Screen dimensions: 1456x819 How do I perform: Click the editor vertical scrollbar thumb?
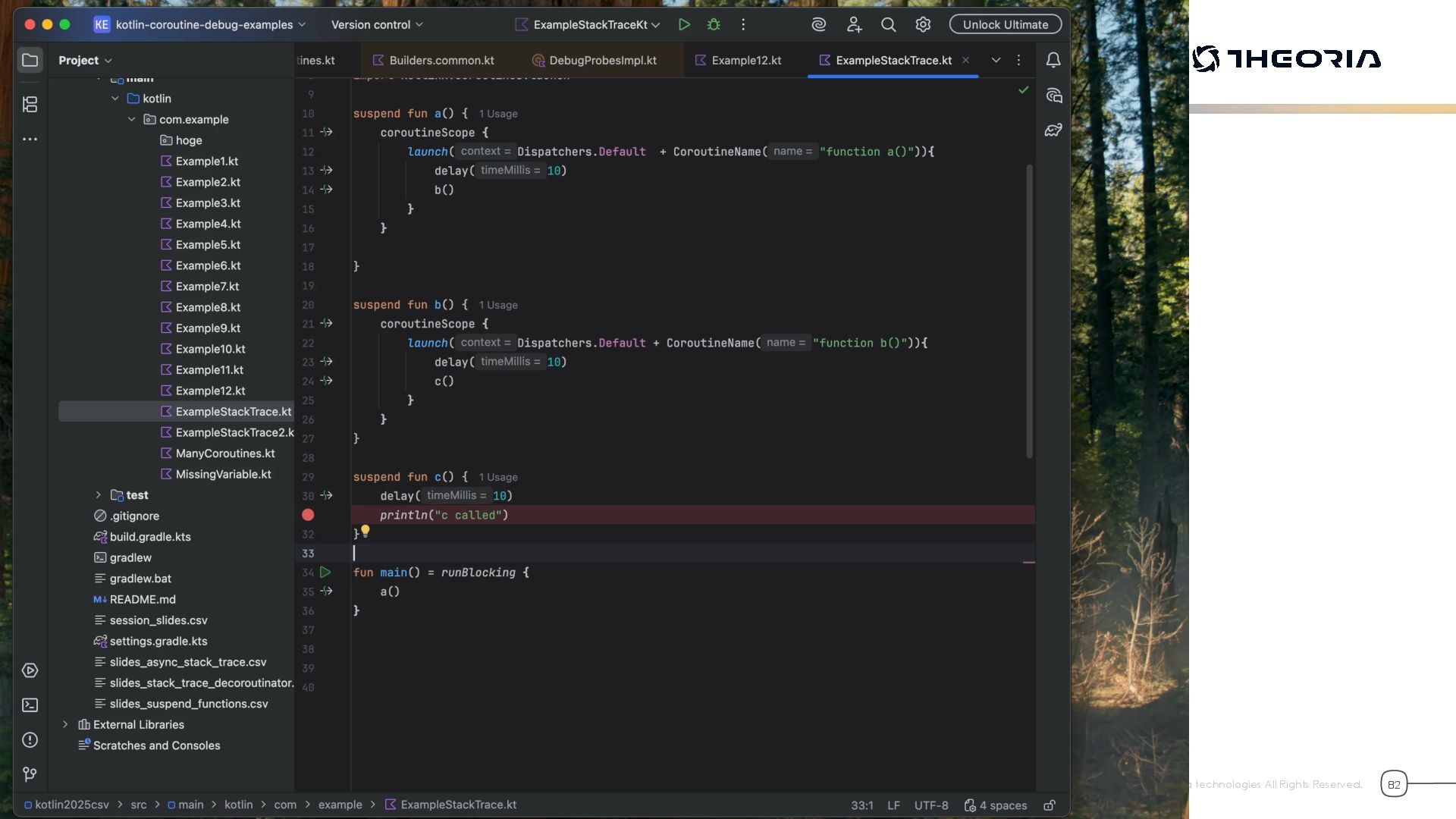1029,311
